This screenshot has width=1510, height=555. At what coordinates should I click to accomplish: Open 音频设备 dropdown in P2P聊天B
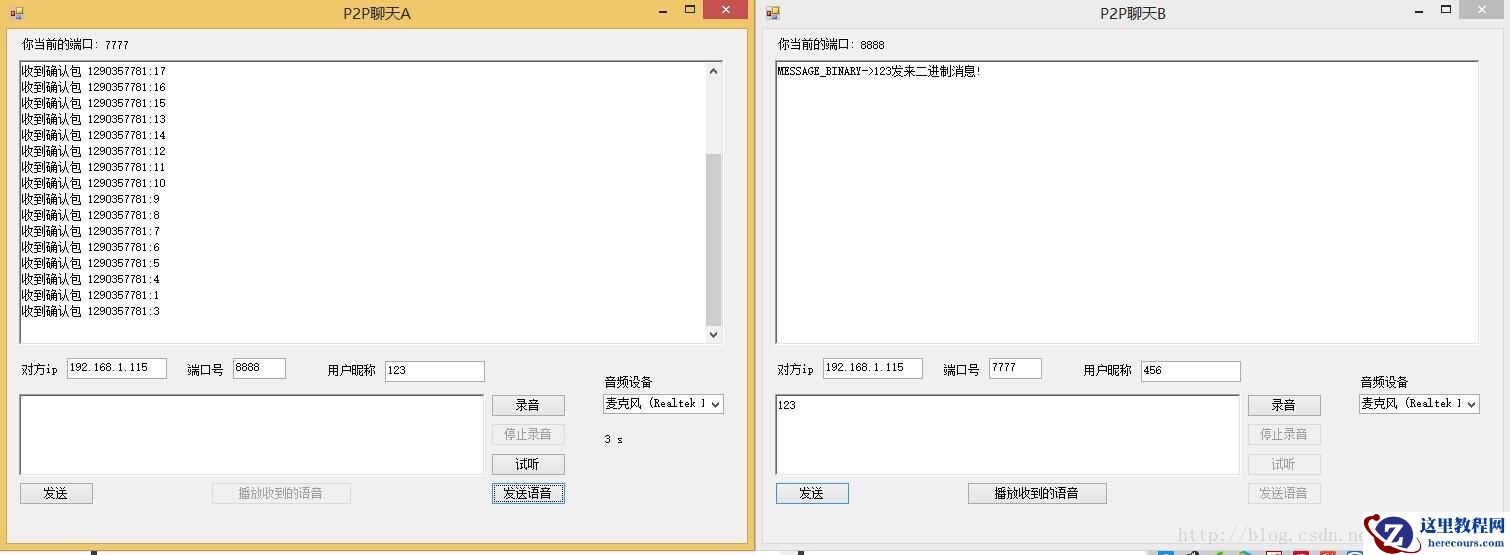pyautogui.click(x=1471, y=404)
